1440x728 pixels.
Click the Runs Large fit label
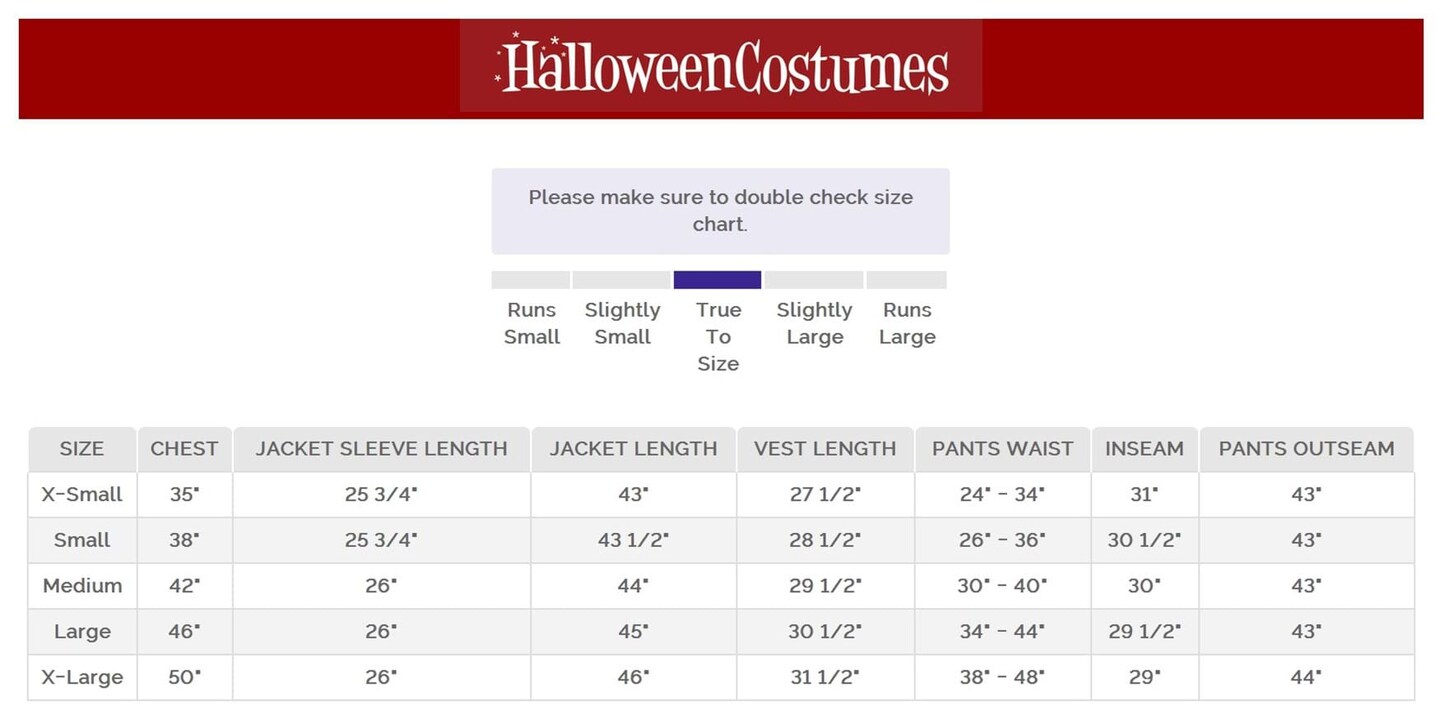[x=907, y=323]
